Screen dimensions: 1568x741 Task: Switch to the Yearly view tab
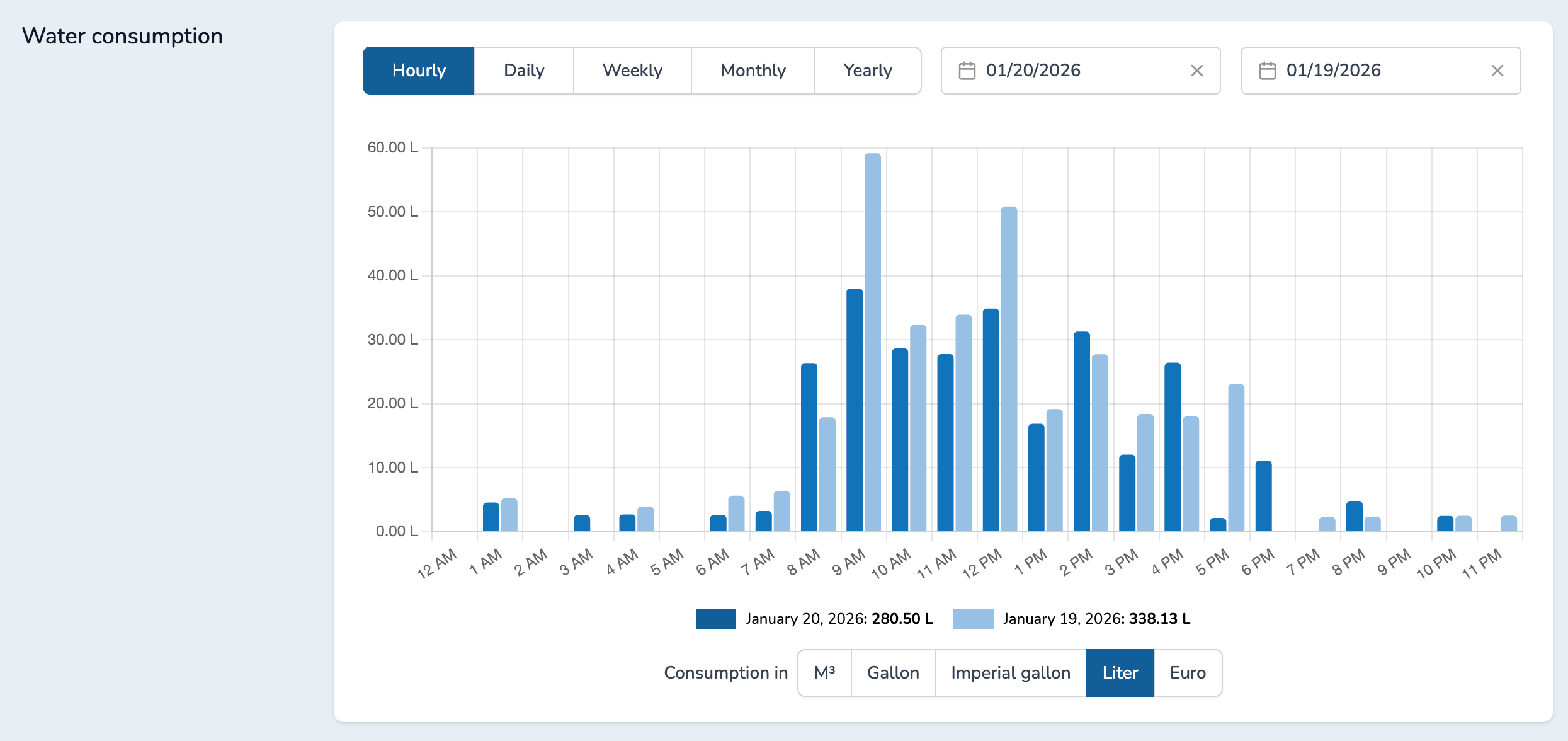[868, 70]
